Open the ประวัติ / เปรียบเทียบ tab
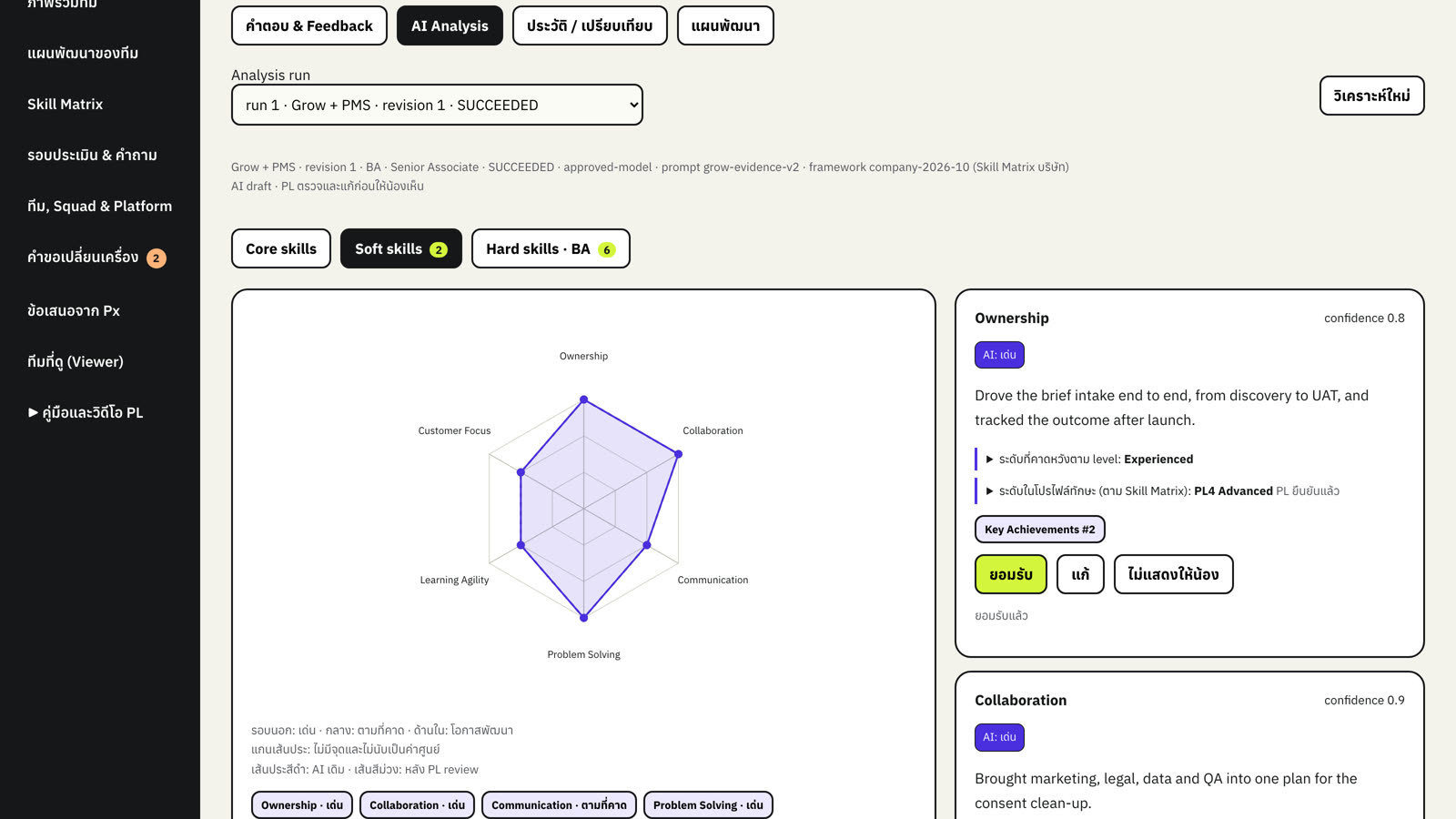 pyautogui.click(x=590, y=25)
